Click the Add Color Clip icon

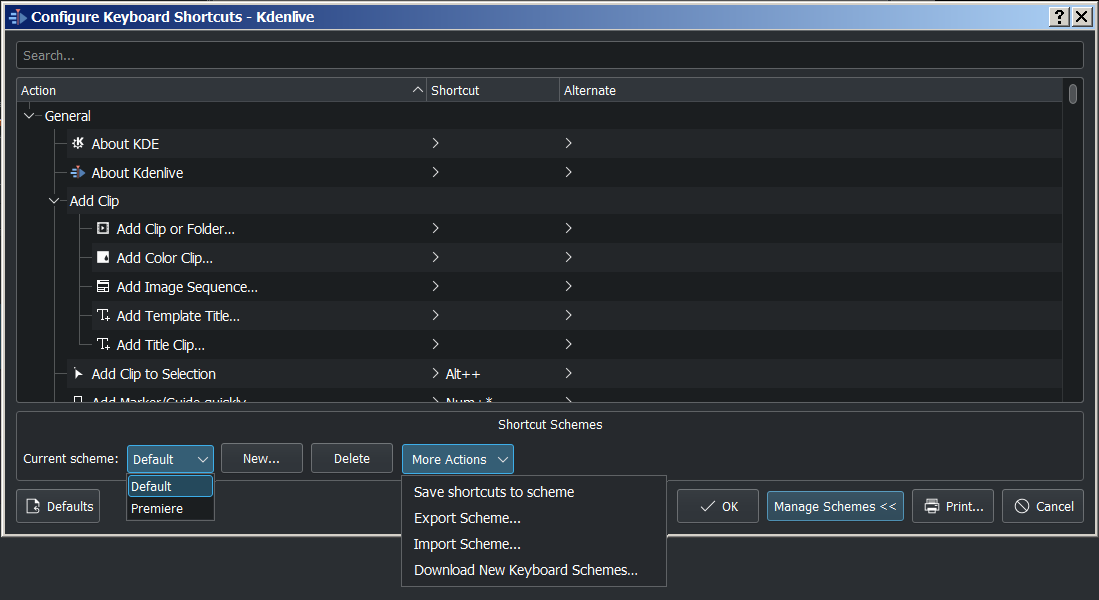click(x=103, y=257)
